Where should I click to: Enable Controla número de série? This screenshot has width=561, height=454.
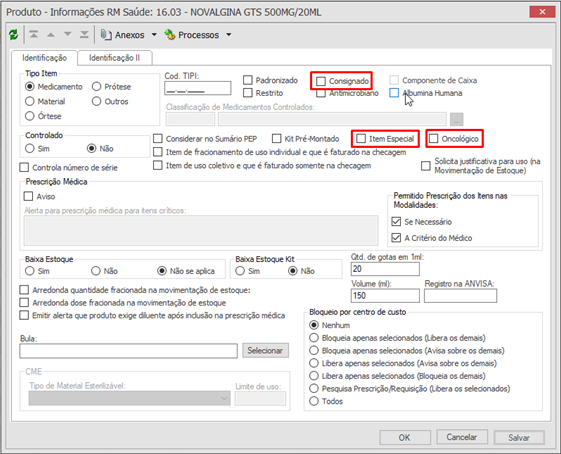point(24,167)
